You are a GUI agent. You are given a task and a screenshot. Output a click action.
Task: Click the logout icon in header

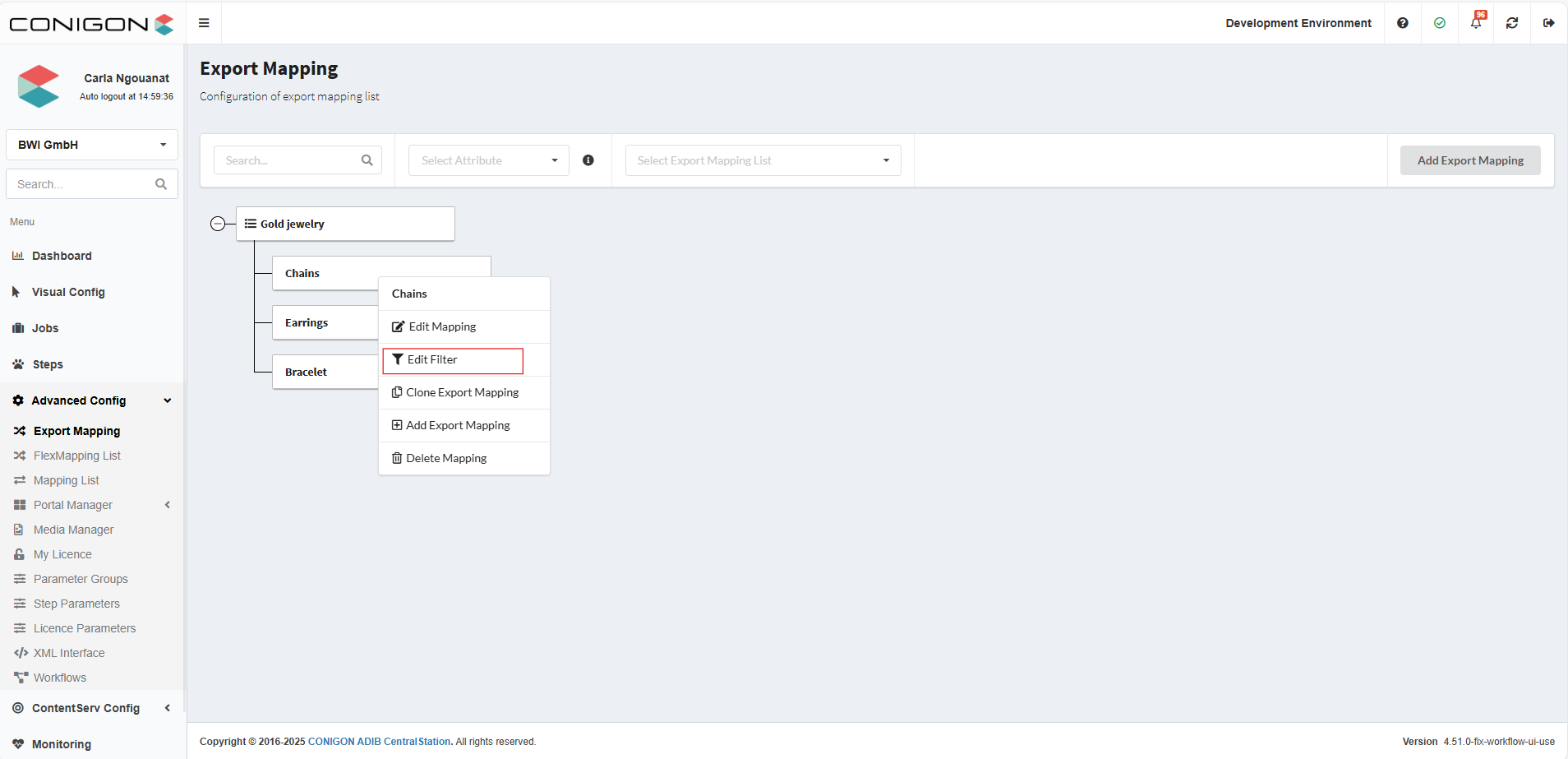click(x=1548, y=23)
